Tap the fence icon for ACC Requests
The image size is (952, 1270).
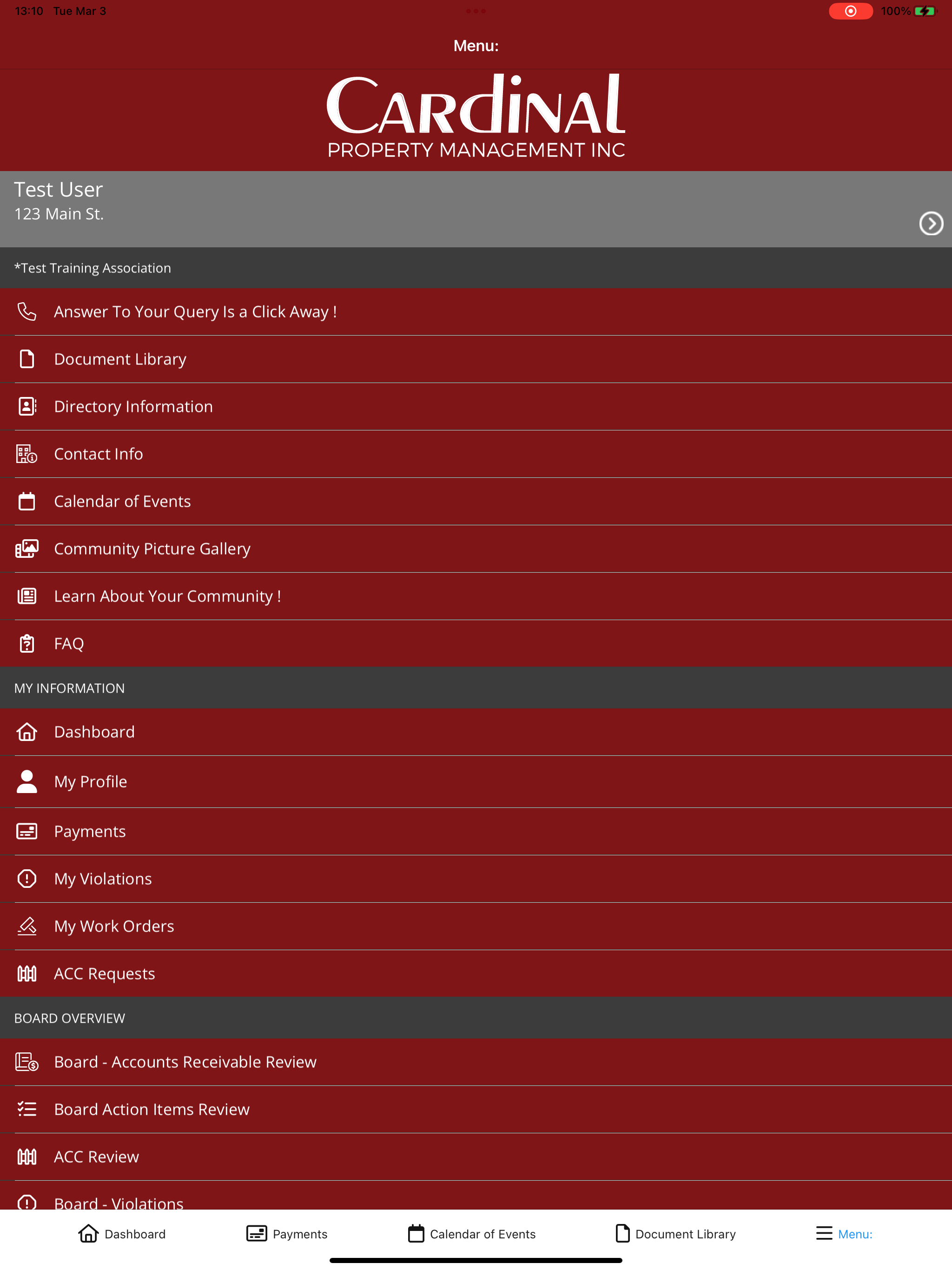tap(27, 974)
